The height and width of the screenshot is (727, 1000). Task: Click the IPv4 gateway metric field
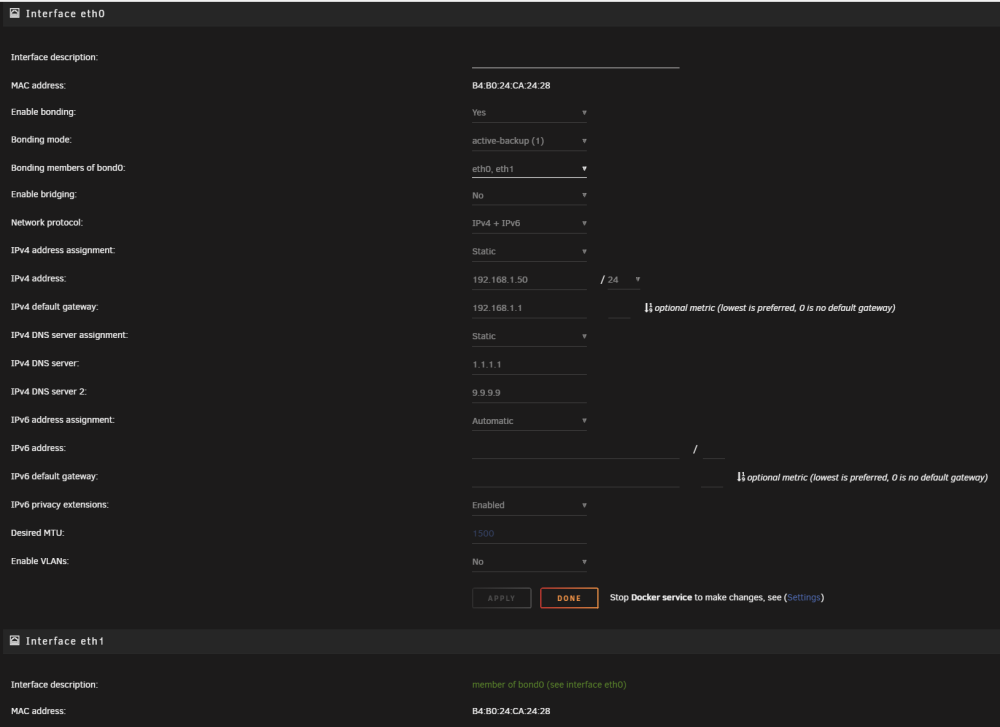click(619, 309)
